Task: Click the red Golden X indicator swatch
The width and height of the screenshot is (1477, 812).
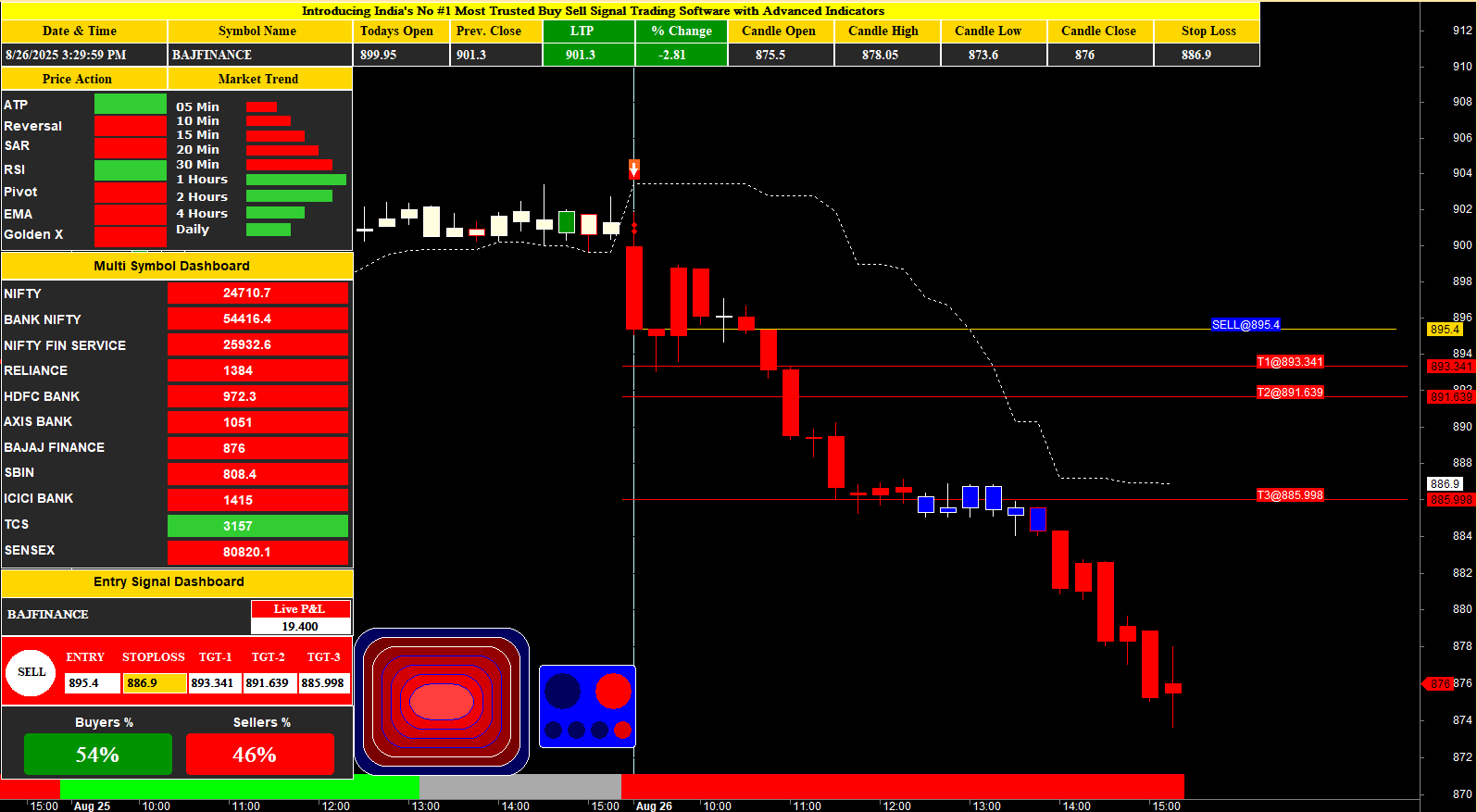Action: (x=130, y=236)
